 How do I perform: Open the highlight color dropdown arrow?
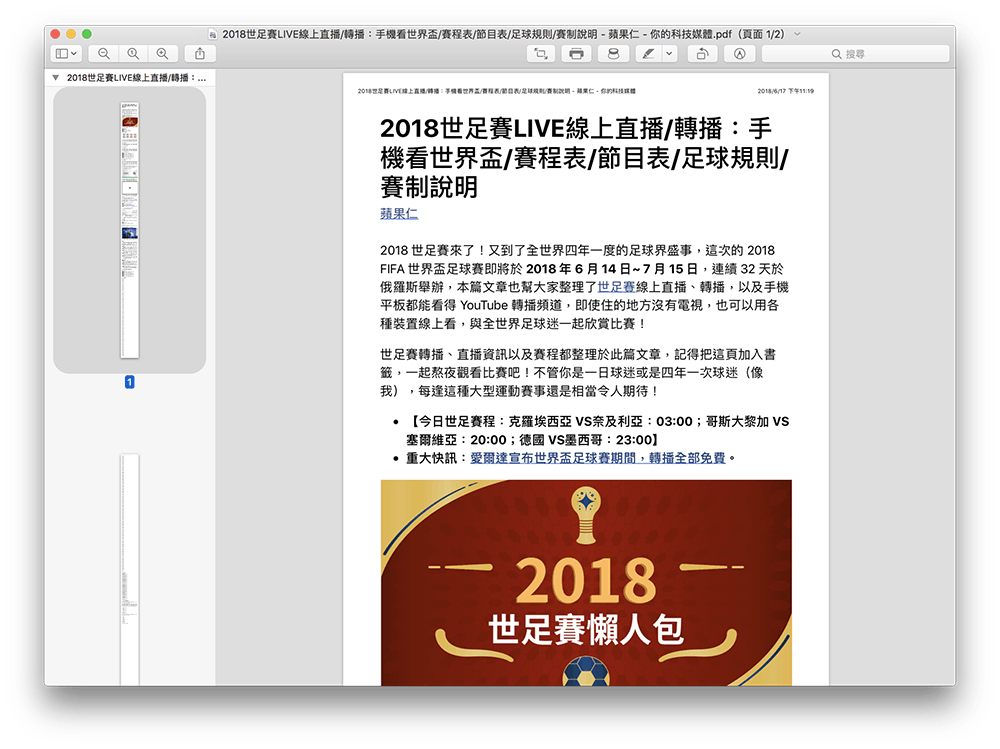point(670,53)
